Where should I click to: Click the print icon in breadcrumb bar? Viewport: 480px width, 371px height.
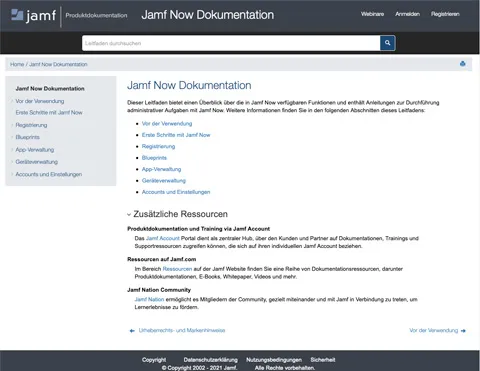point(462,64)
